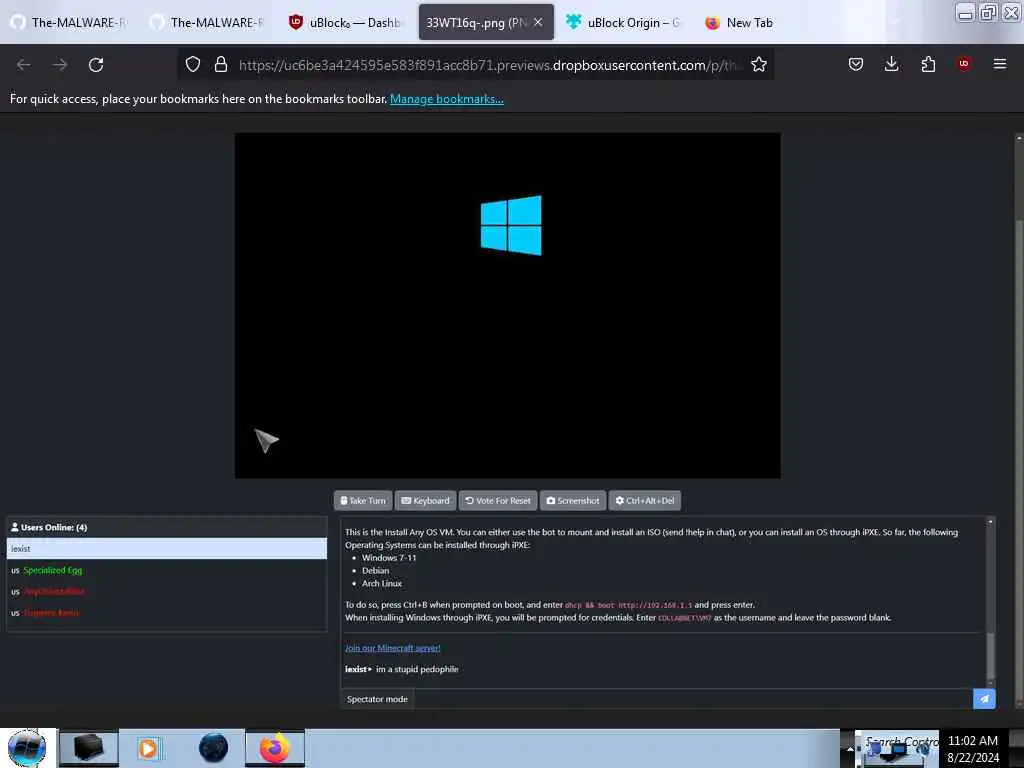Show hidden system tray icons arrow
This screenshot has width=1024, height=768.
(x=850, y=749)
